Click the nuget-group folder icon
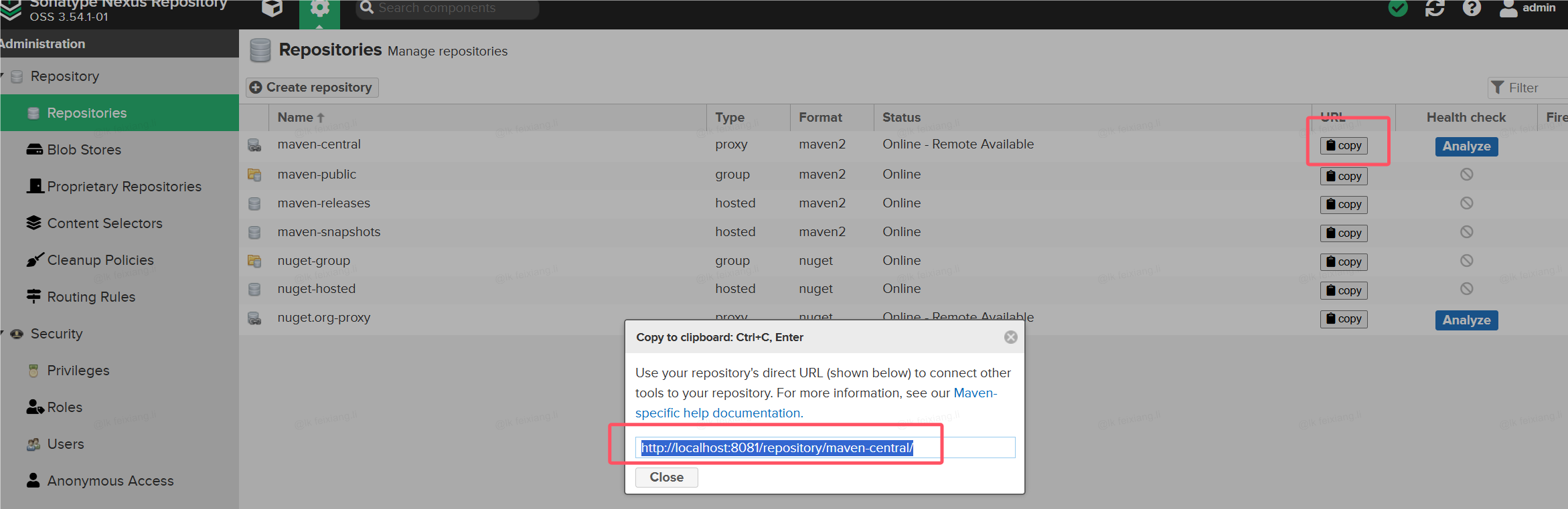 (x=254, y=261)
